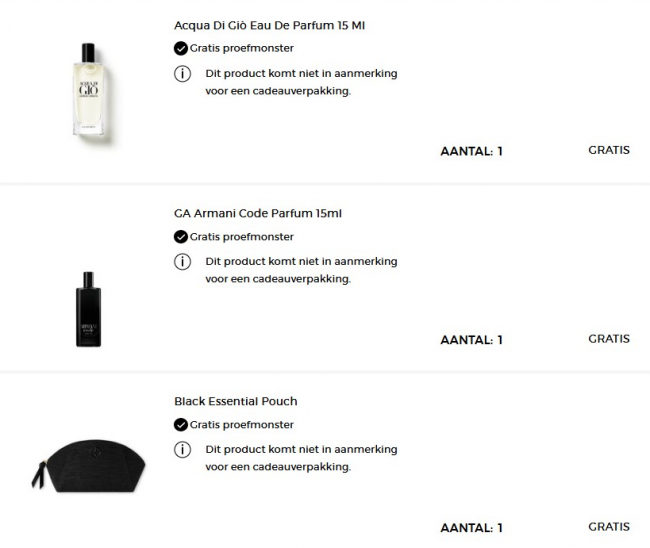Click the AANTAL: 1 quantity for Acqua Di Giò
650x548 pixels.
[471, 151]
